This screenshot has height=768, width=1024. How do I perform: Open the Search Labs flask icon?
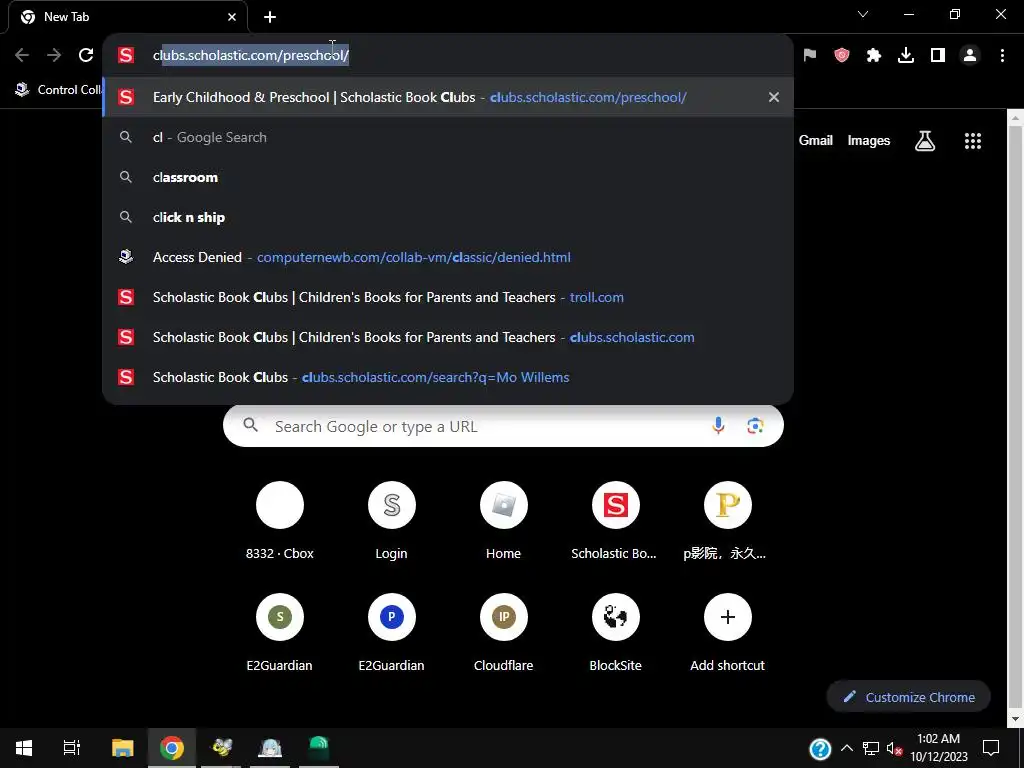click(925, 140)
